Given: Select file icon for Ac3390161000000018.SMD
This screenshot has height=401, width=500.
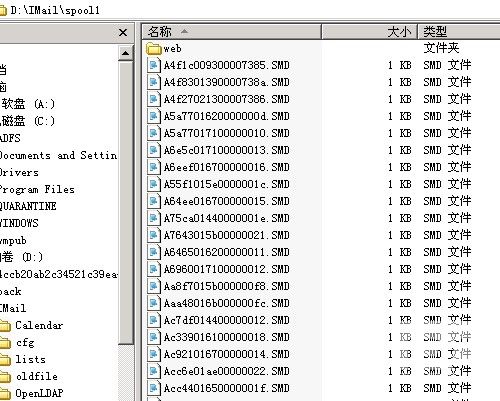Looking at the screenshot, I should coord(154,337).
